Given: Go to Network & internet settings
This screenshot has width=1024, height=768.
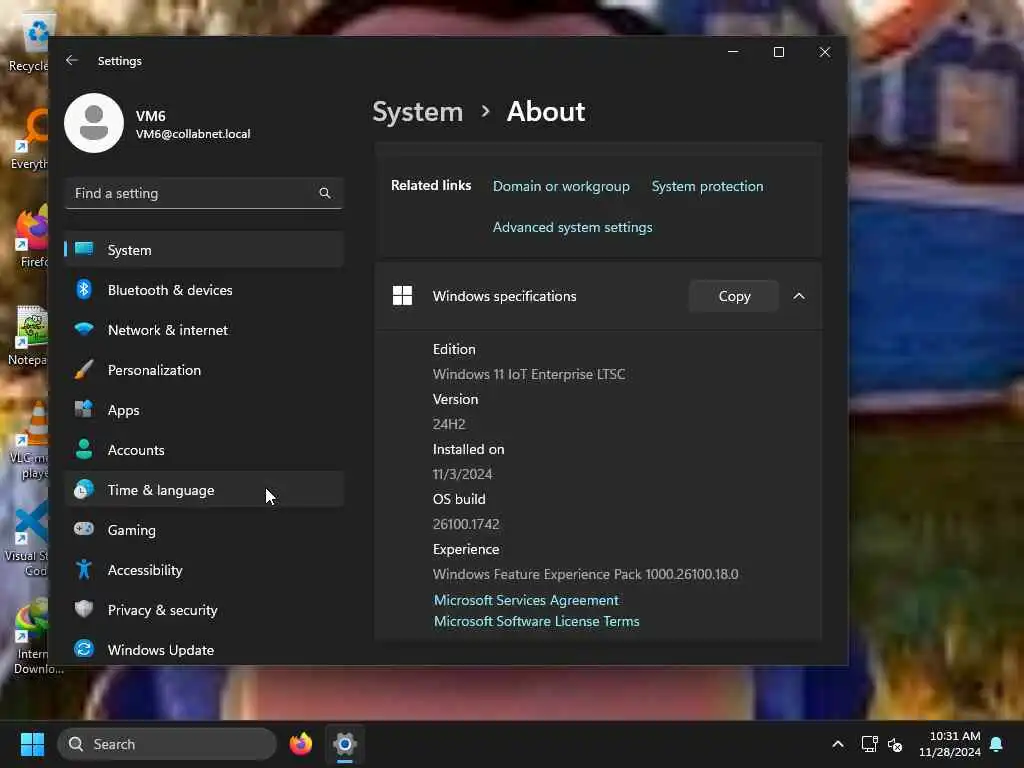Looking at the screenshot, I should 204,330.
